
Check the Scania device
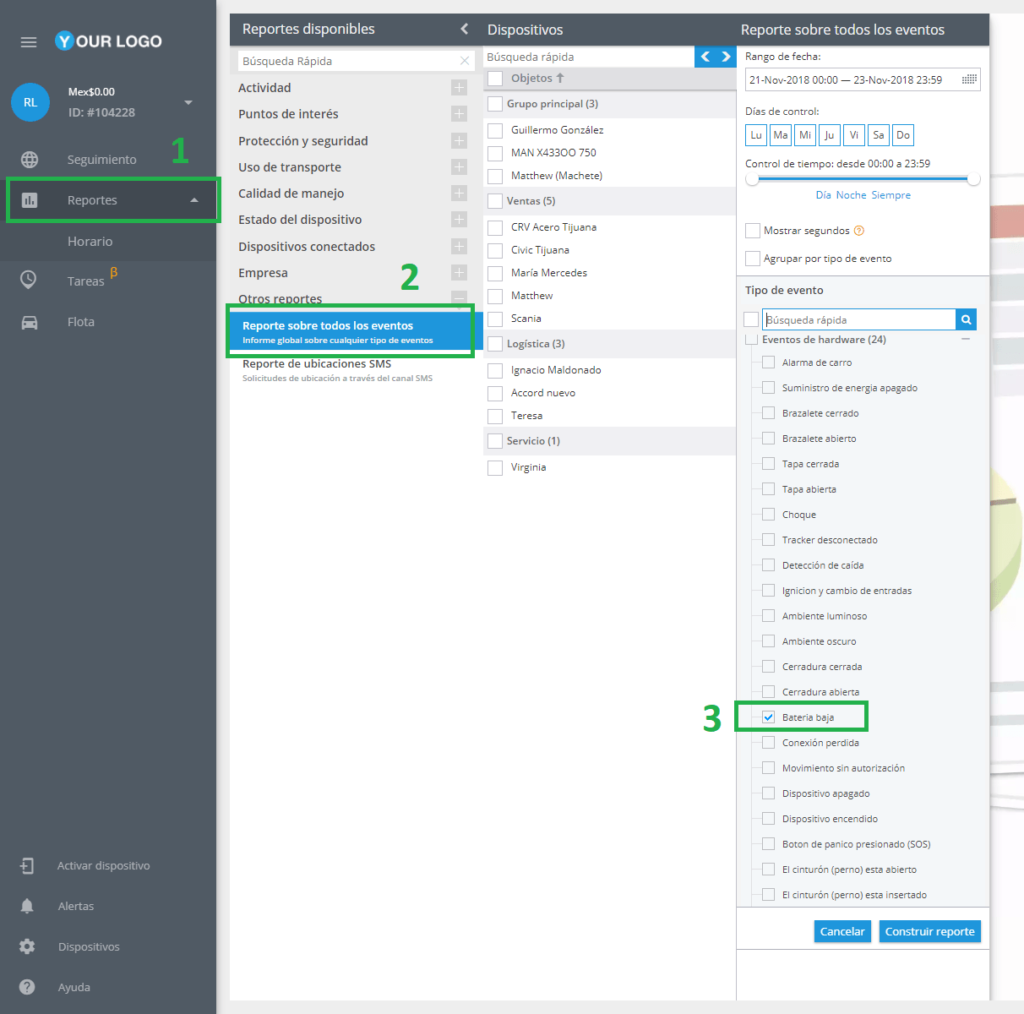click(x=495, y=319)
